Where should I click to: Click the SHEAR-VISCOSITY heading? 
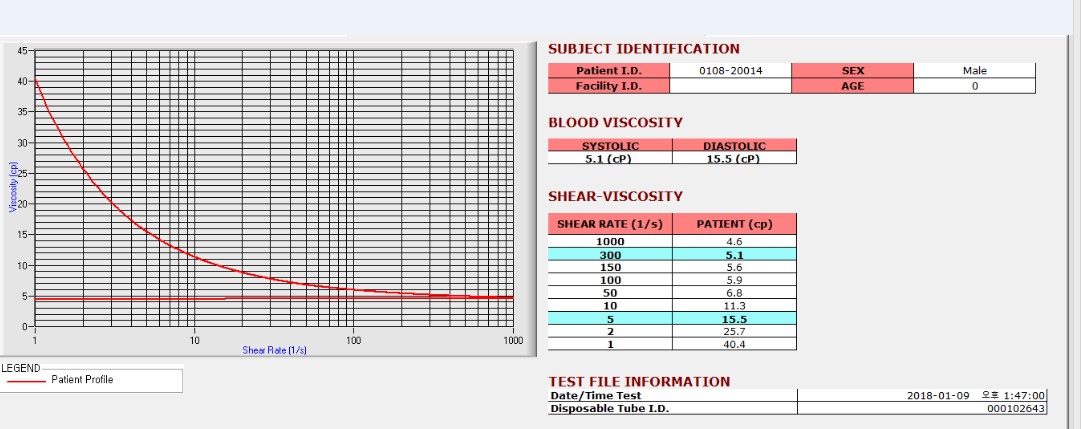[x=616, y=197]
